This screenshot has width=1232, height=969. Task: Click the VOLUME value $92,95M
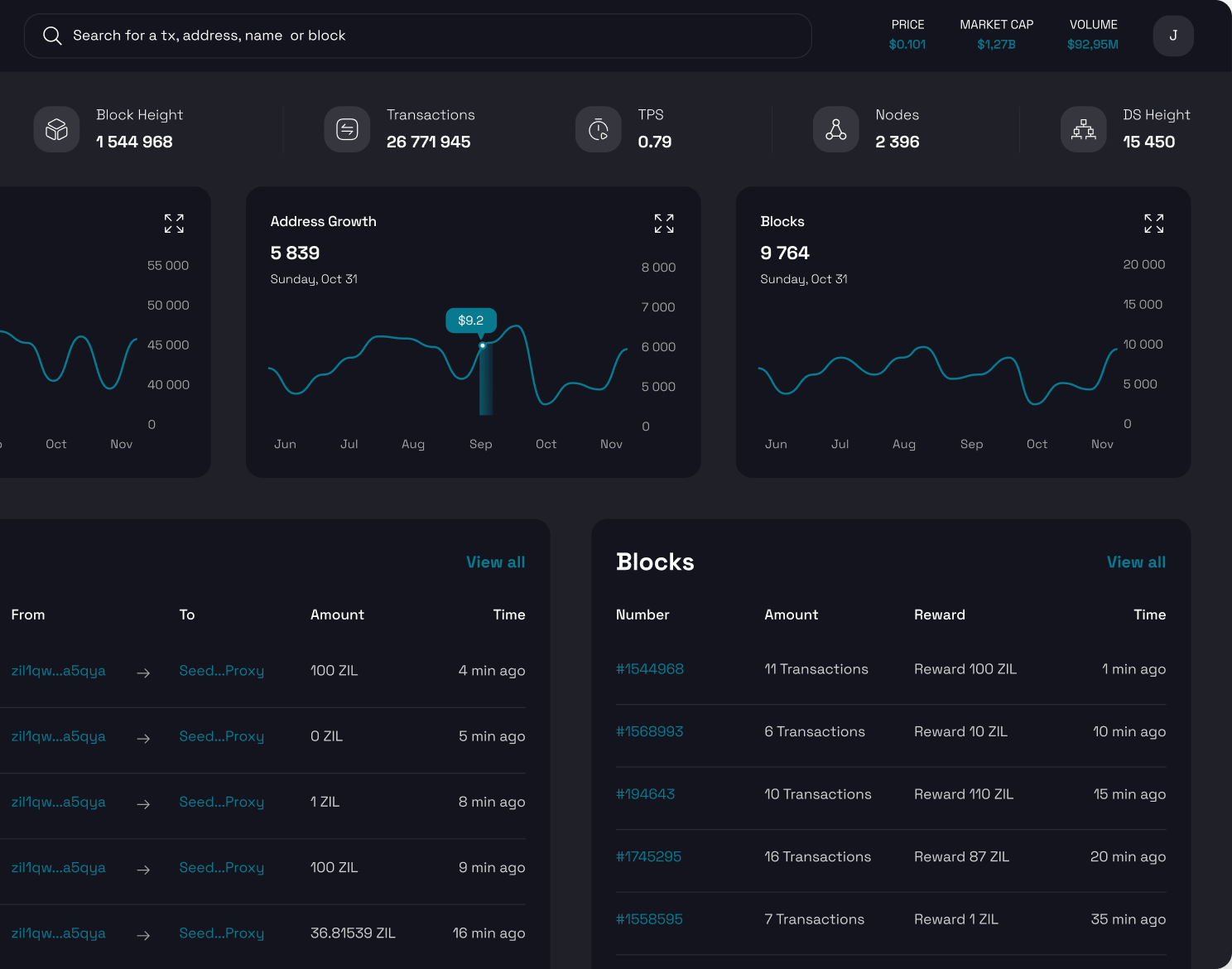[1093, 45]
